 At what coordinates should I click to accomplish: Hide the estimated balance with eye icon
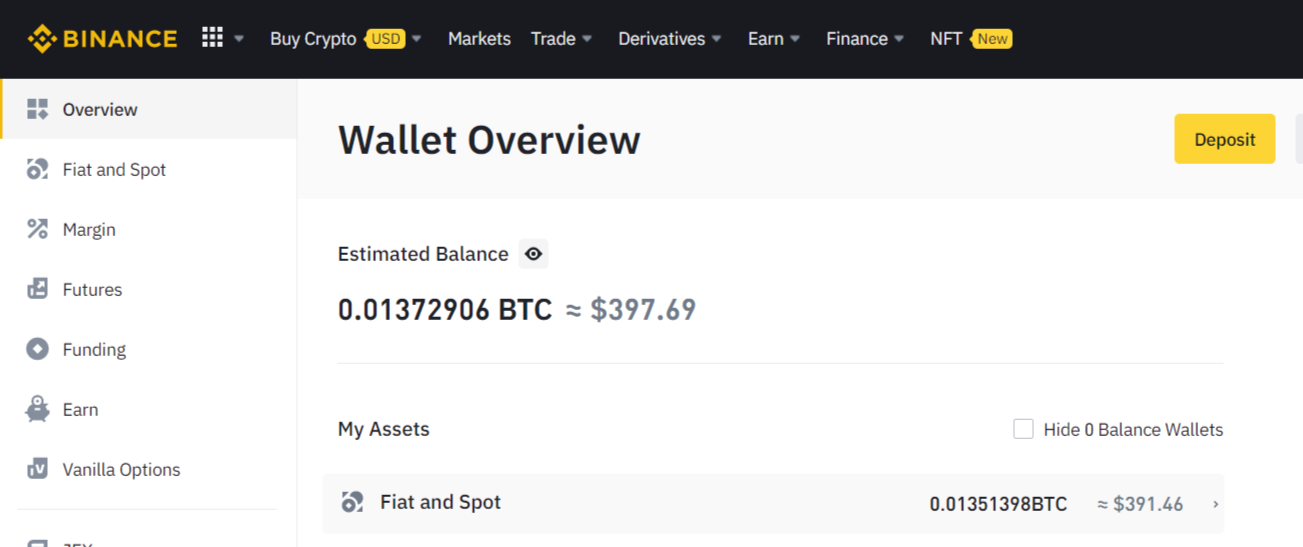[534, 254]
